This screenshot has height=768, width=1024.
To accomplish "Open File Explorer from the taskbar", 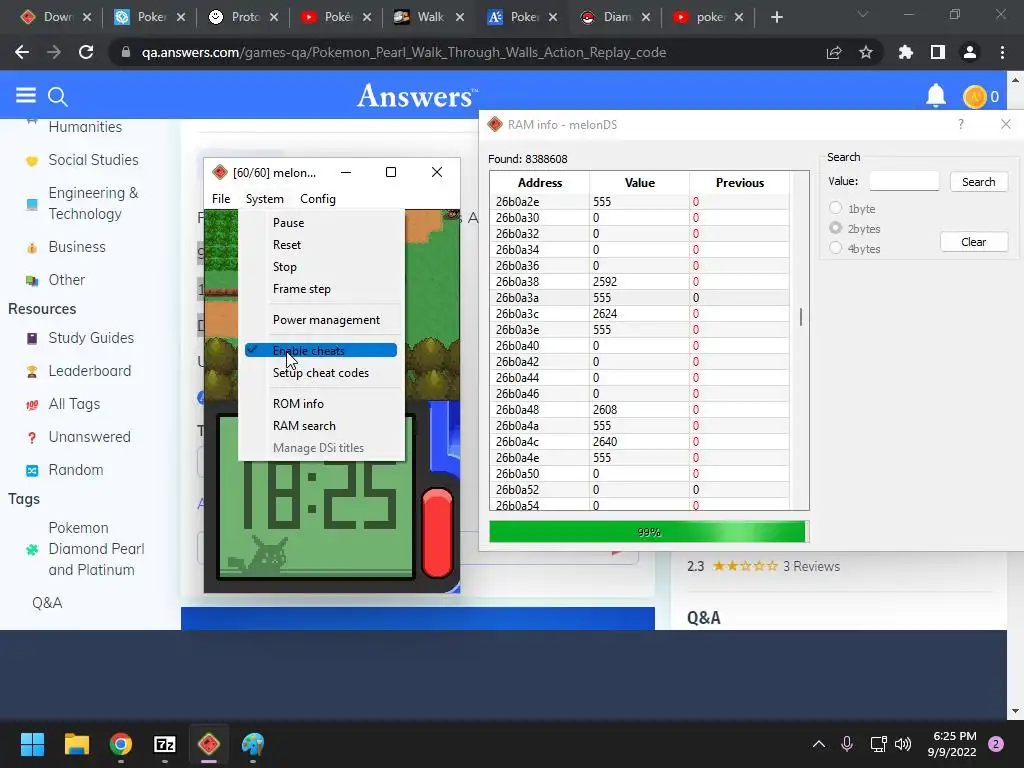I will [76, 744].
